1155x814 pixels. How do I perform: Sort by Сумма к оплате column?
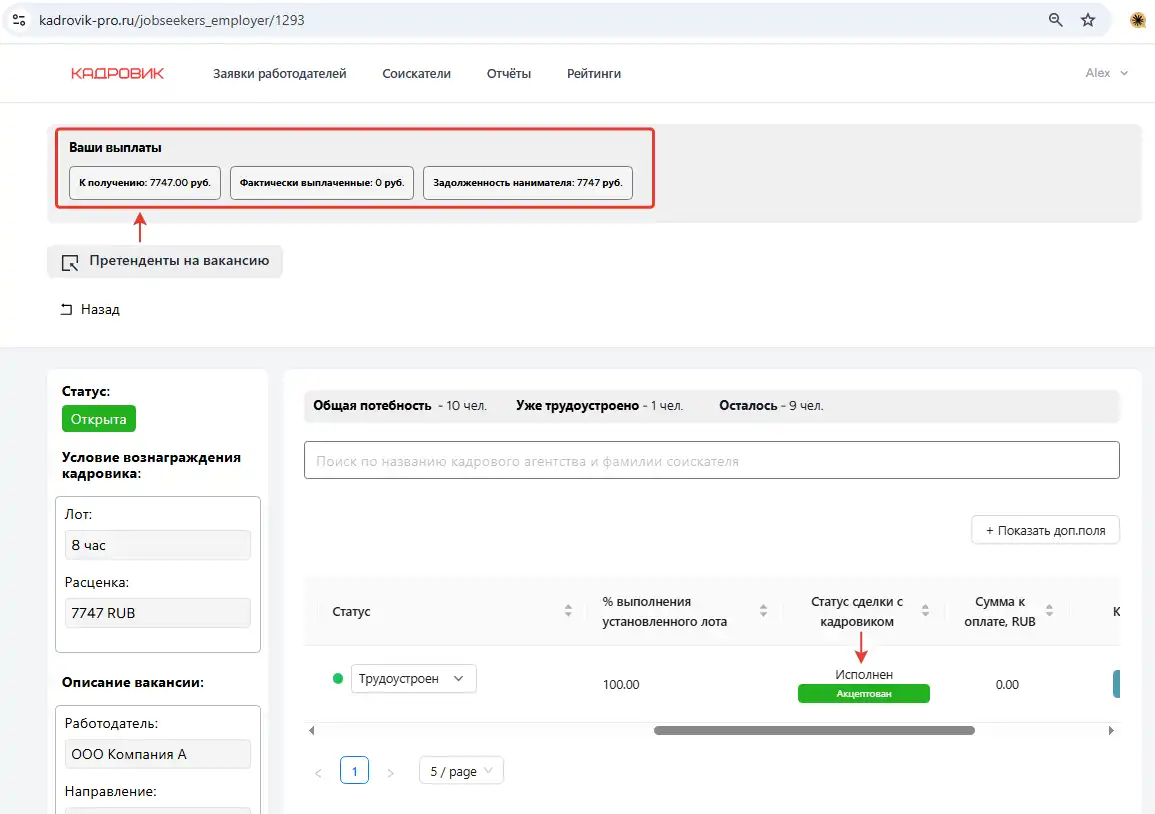[x=1050, y=611]
